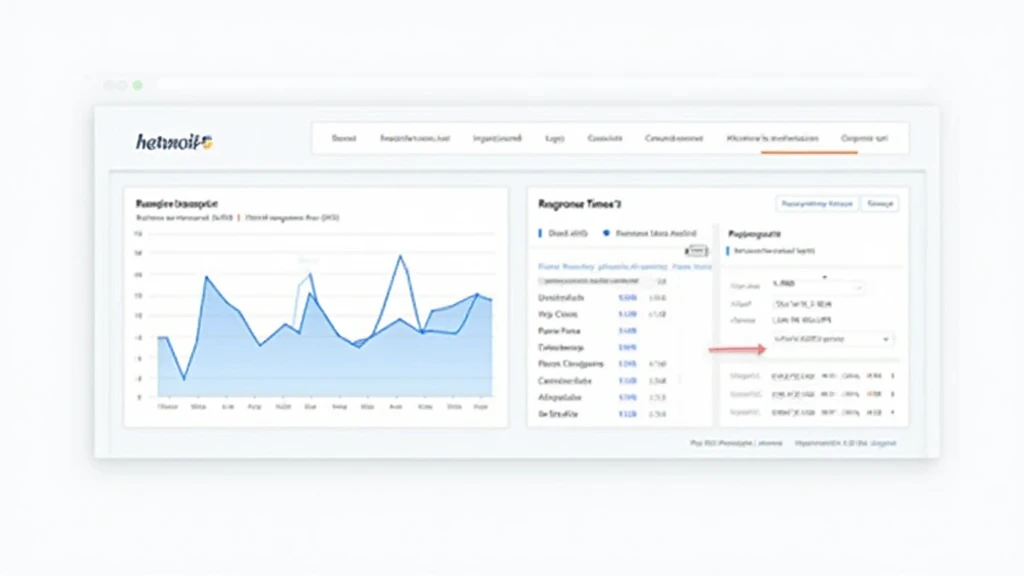Select the Logs tab in the navigation bar
Viewport: 1024px width, 576px height.
554,139
